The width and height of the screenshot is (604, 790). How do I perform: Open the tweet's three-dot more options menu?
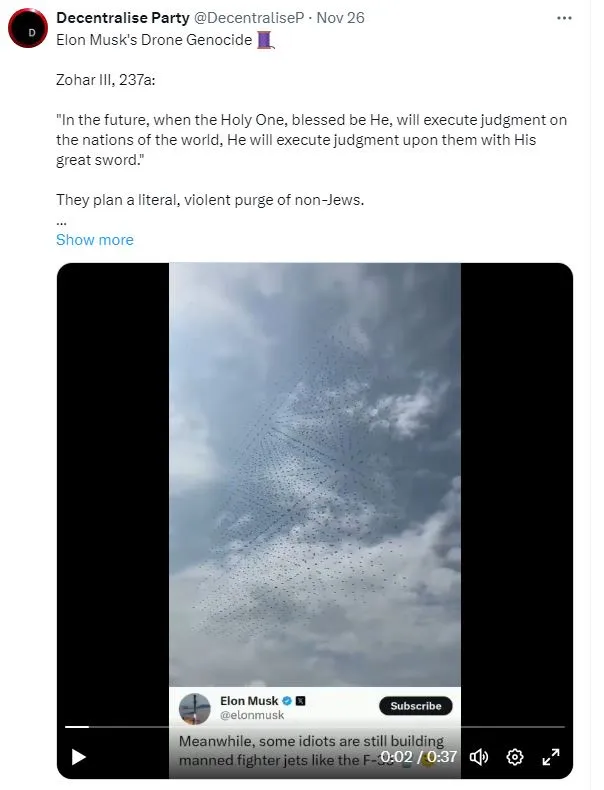click(564, 19)
